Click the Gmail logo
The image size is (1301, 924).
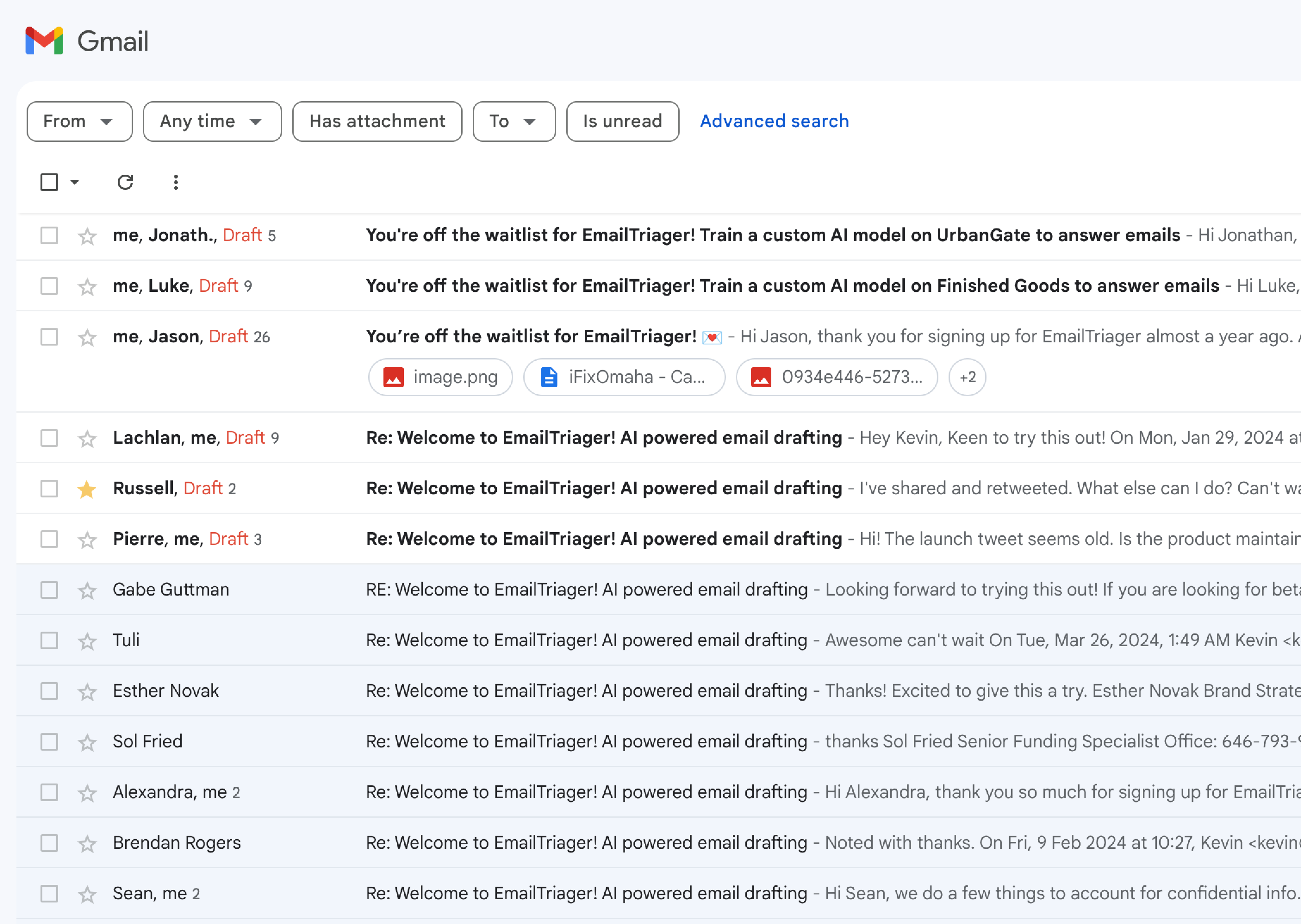[x=86, y=41]
